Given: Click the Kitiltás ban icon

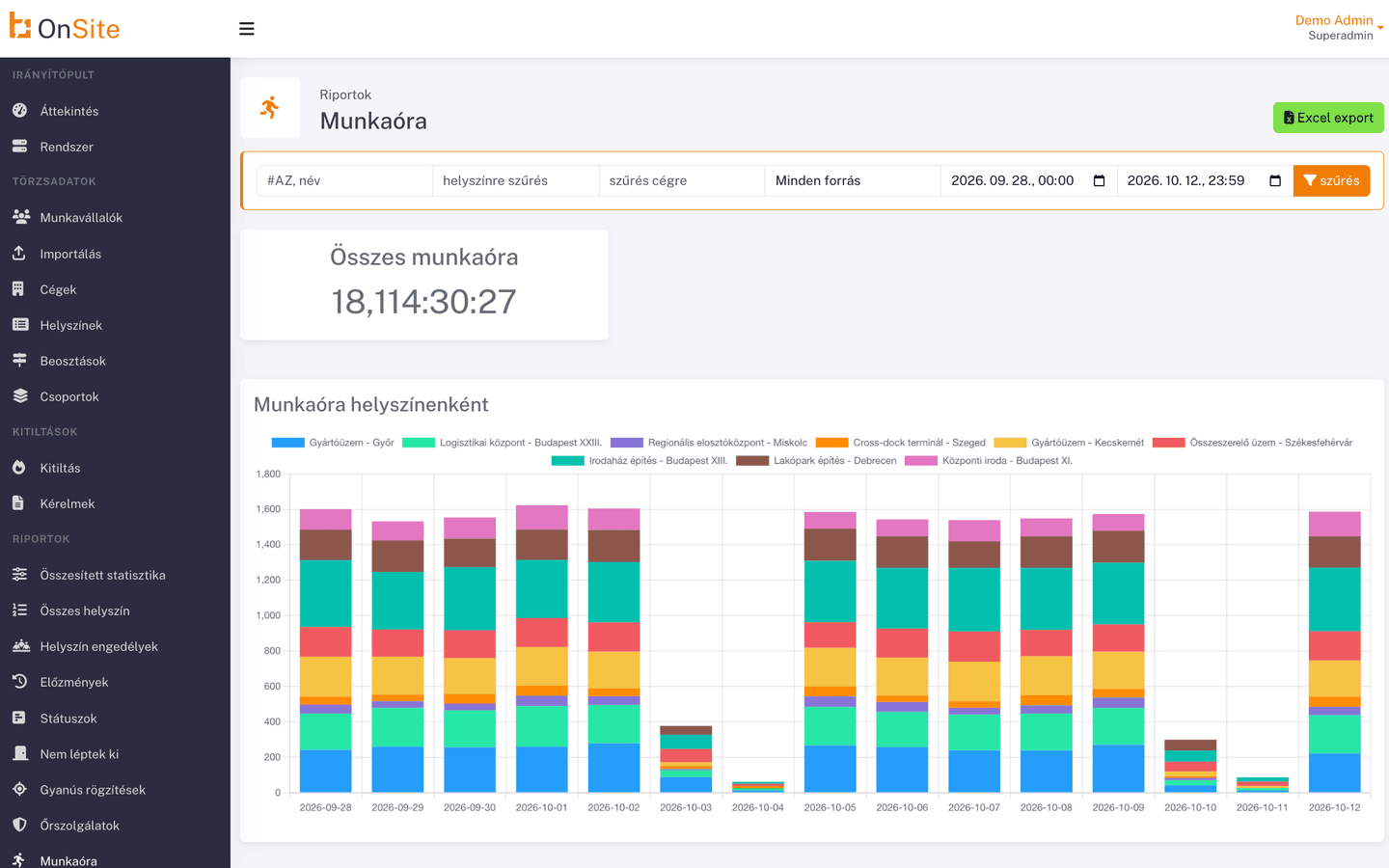Looking at the screenshot, I should pyautogui.click(x=19, y=467).
